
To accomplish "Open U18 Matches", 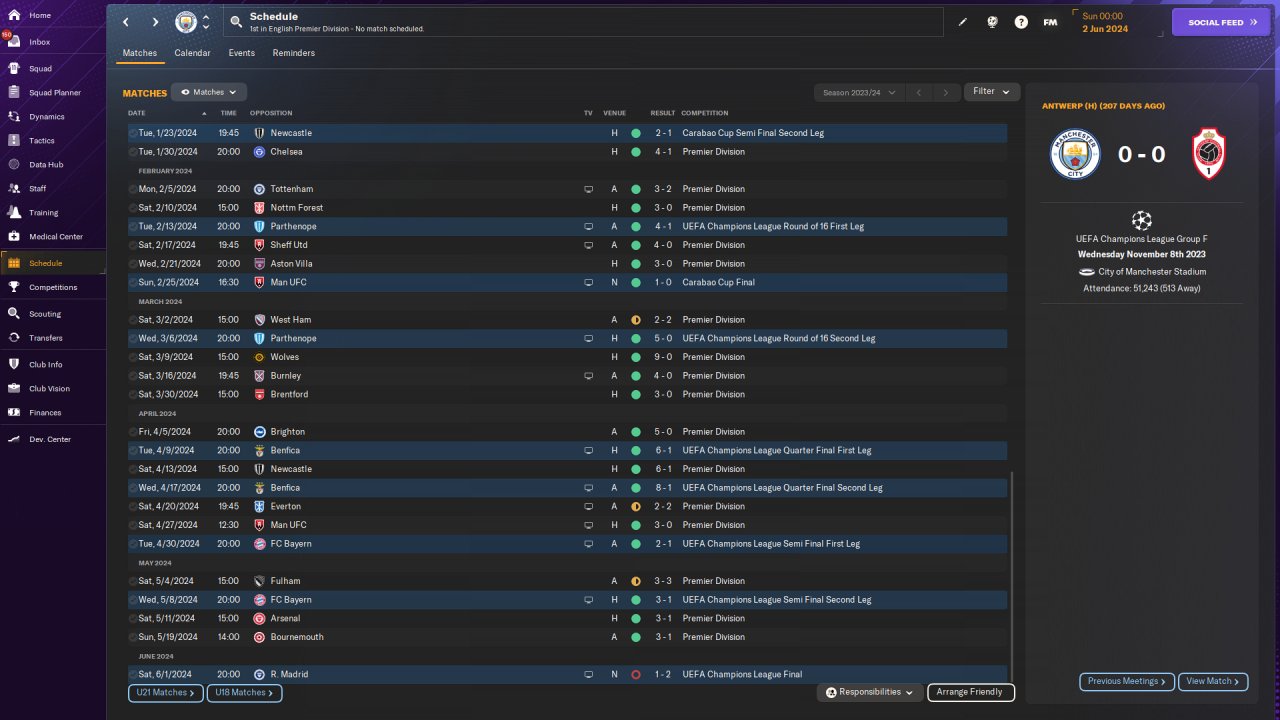I will click(244, 692).
